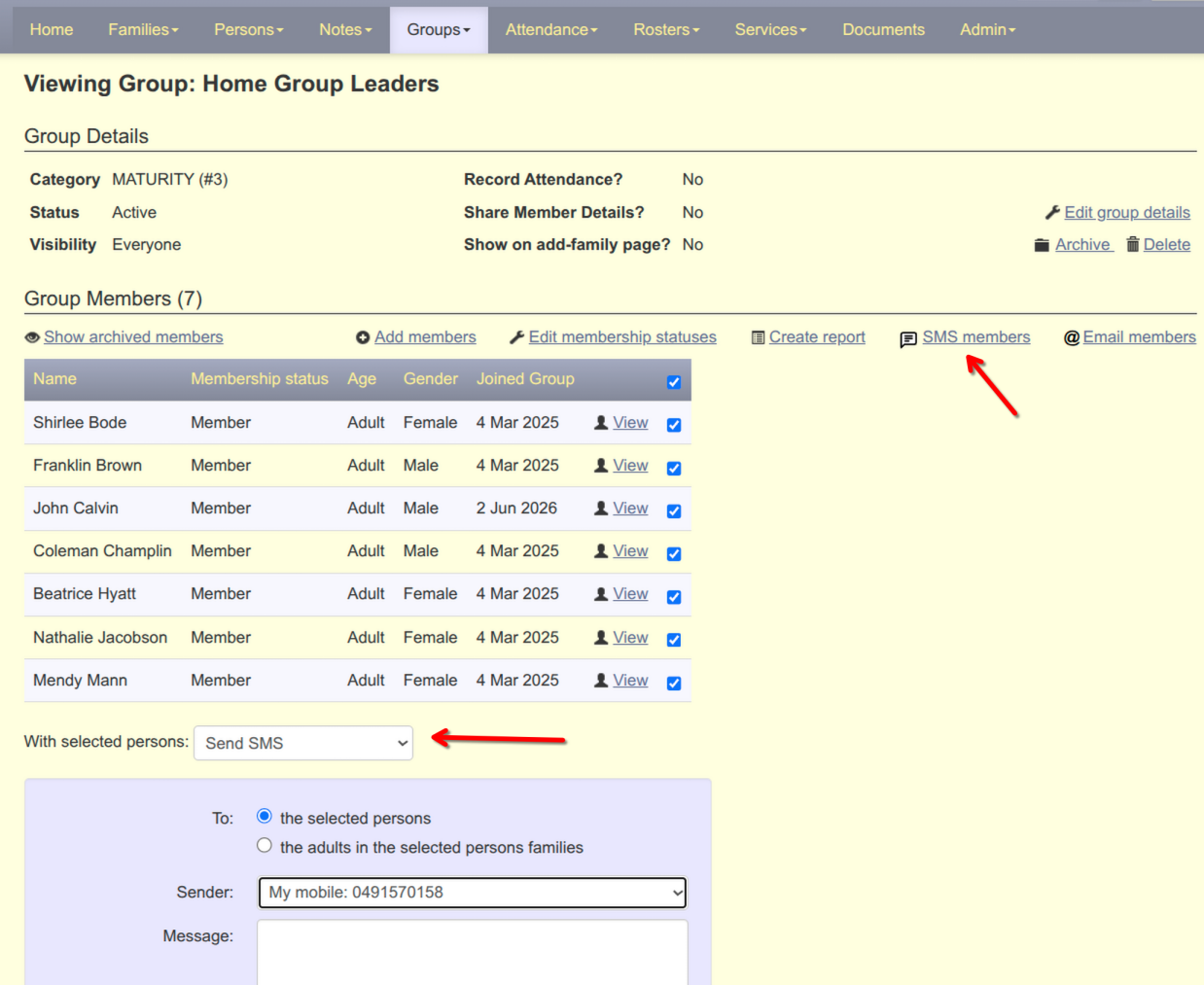Image resolution: width=1204 pixels, height=985 pixels.
Task: Click the person icon in Franklin Brown row
Action: pos(601,466)
